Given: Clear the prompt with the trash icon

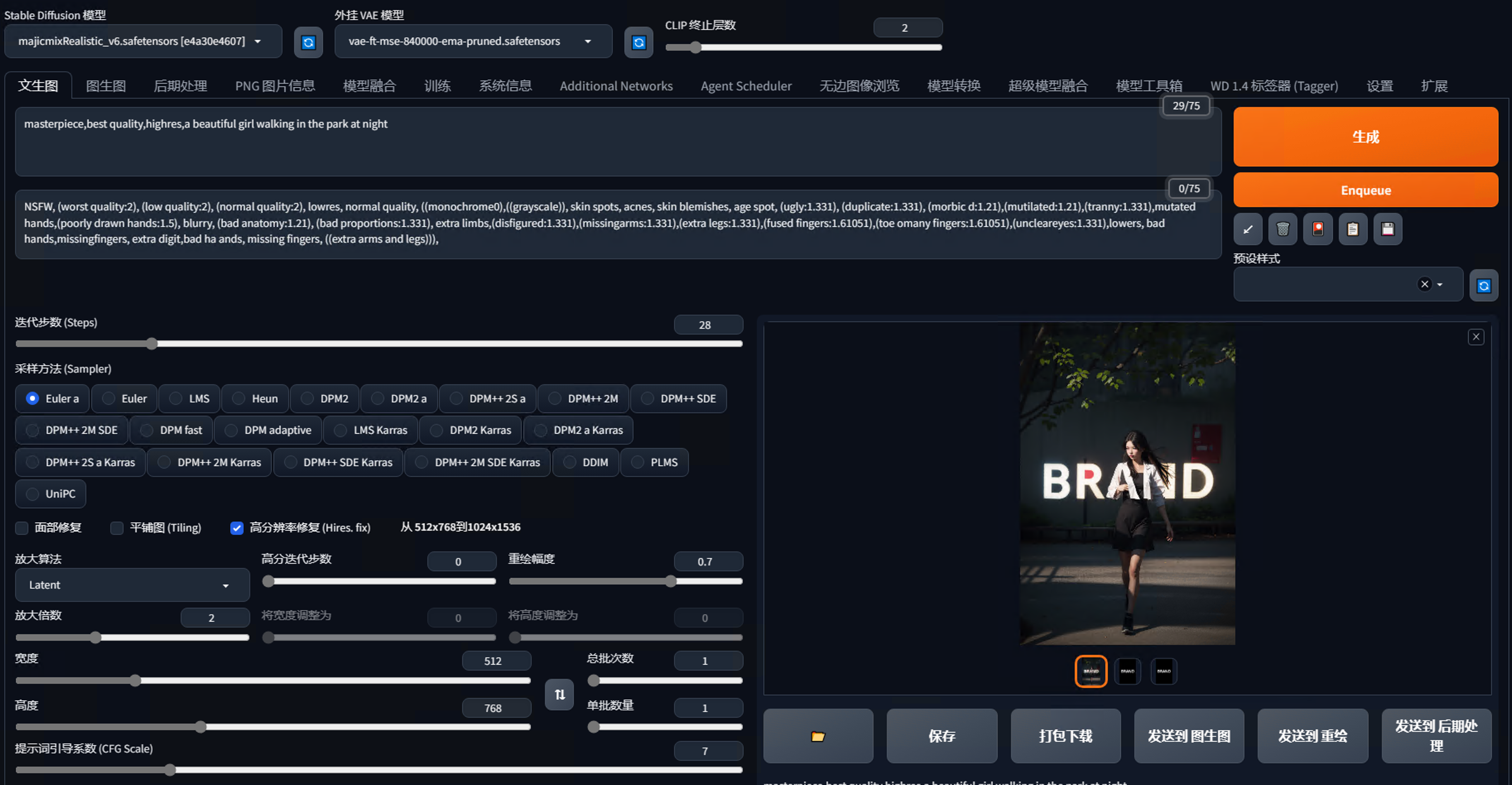Looking at the screenshot, I should pos(1283,229).
